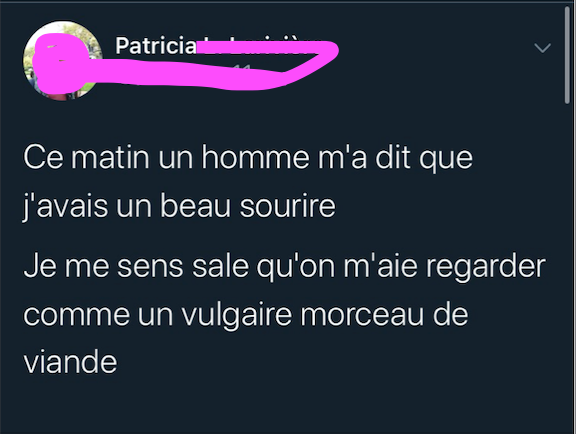Screen dimensions: 576x434
Task: Click the tweet line starting "Ce matin"
Action: tap(248, 158)
